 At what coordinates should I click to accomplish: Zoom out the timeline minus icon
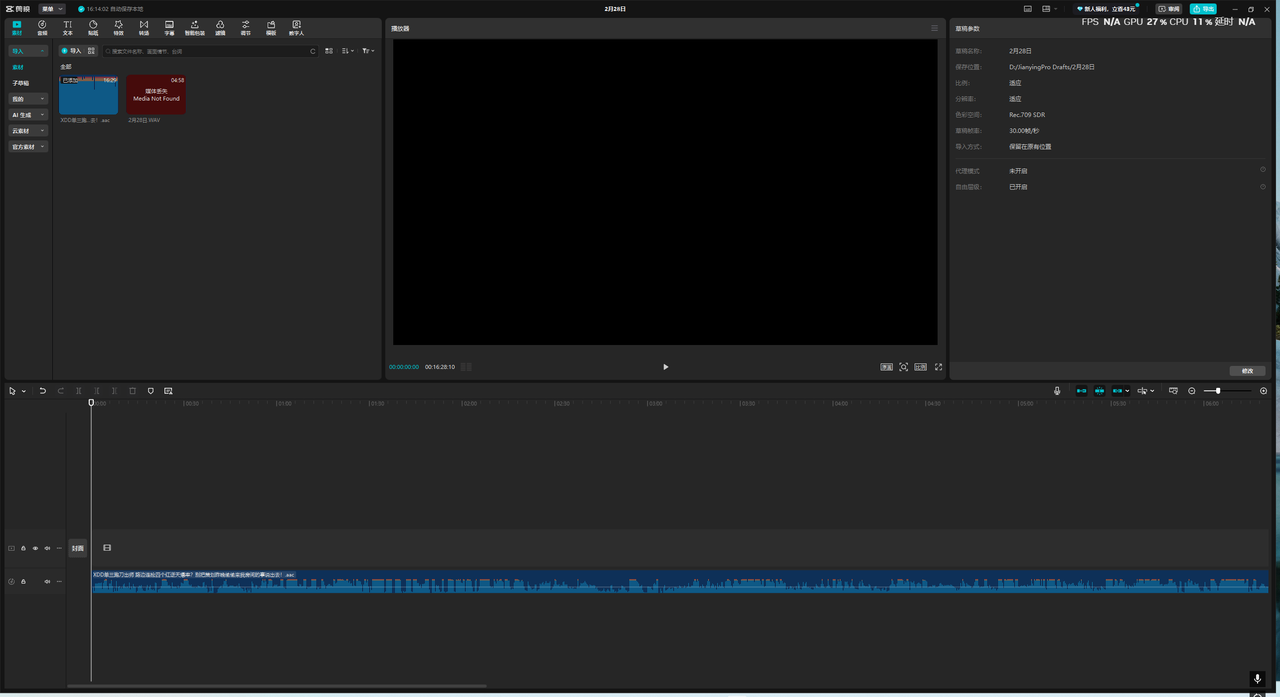[1192, 391]
